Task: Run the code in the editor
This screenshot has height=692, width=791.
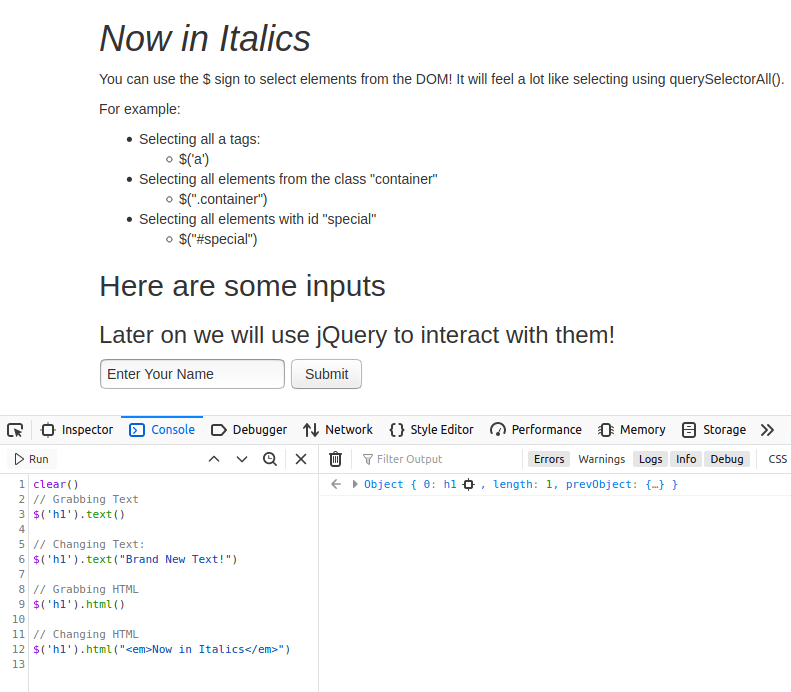Action: coord(31,459)
